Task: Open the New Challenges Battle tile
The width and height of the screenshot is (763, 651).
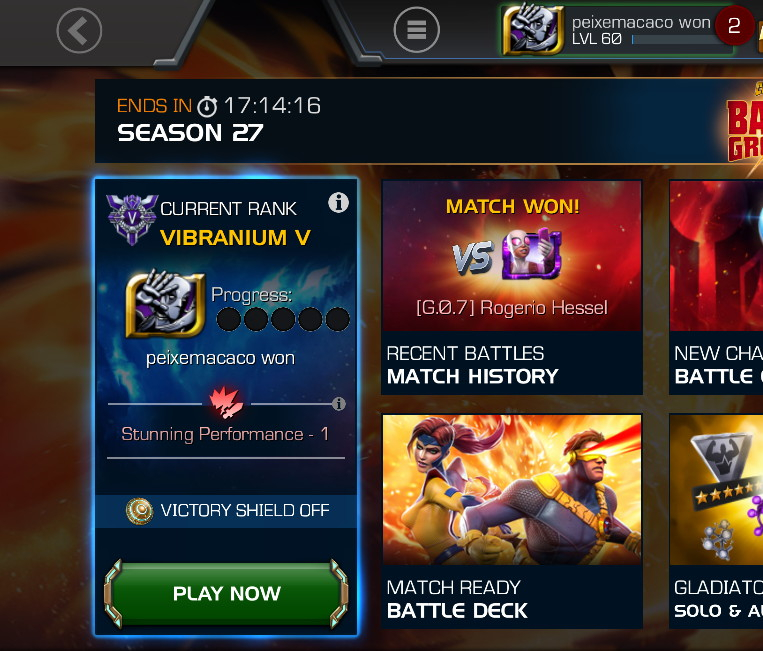Action: click(x=716, y=287)
